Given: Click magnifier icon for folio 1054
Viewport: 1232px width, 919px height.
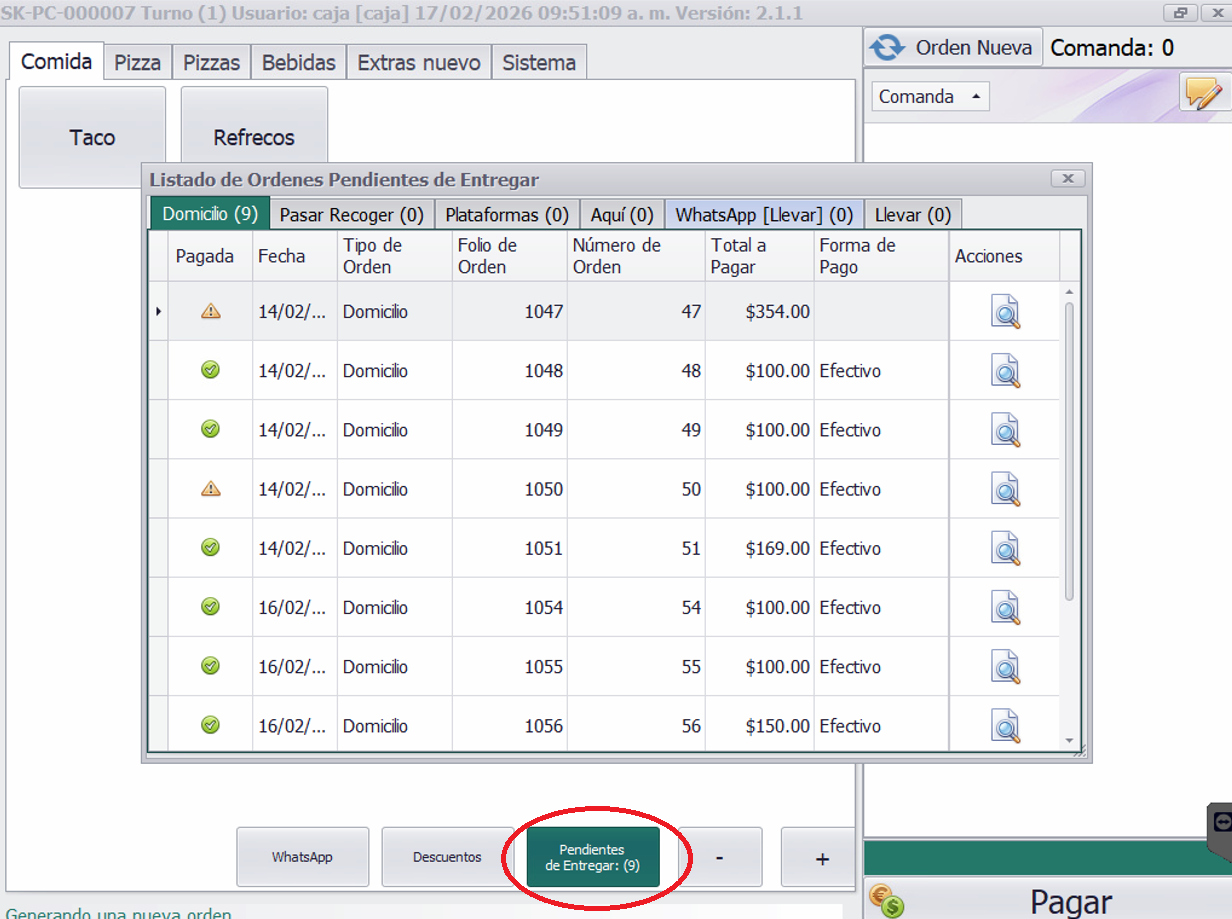Looking at the screenshot, I should [x=1005, y=608].
